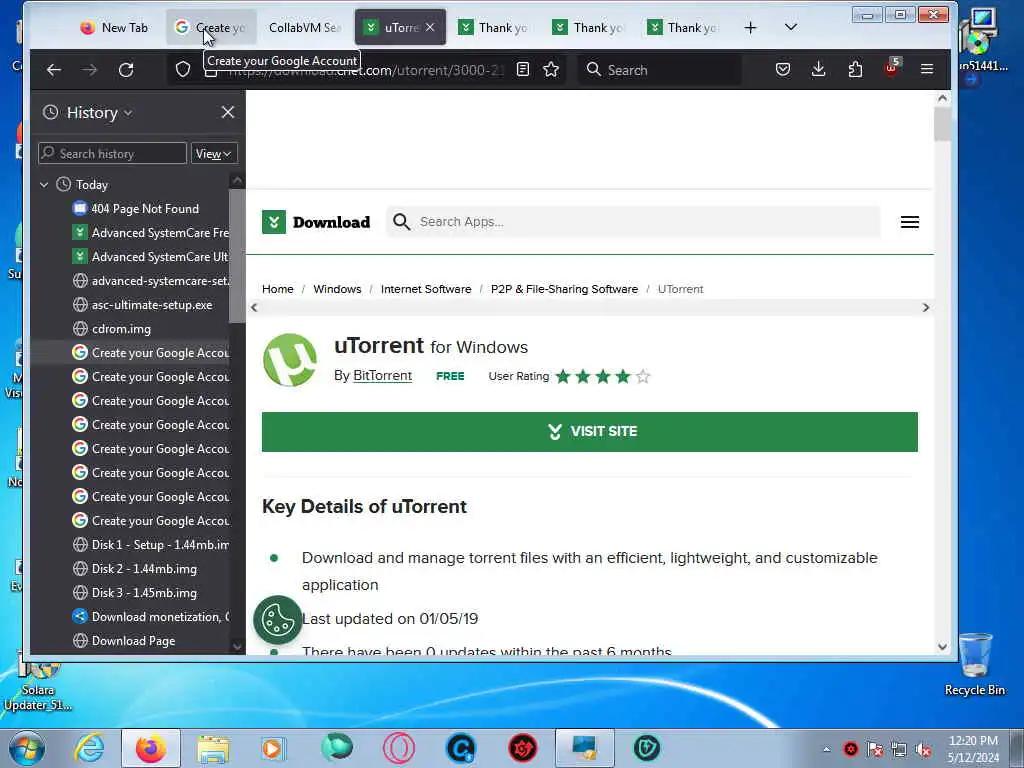Screen dimensions: 1024x768
Task: Open Download monetization history entry
Action: [150, 617]
